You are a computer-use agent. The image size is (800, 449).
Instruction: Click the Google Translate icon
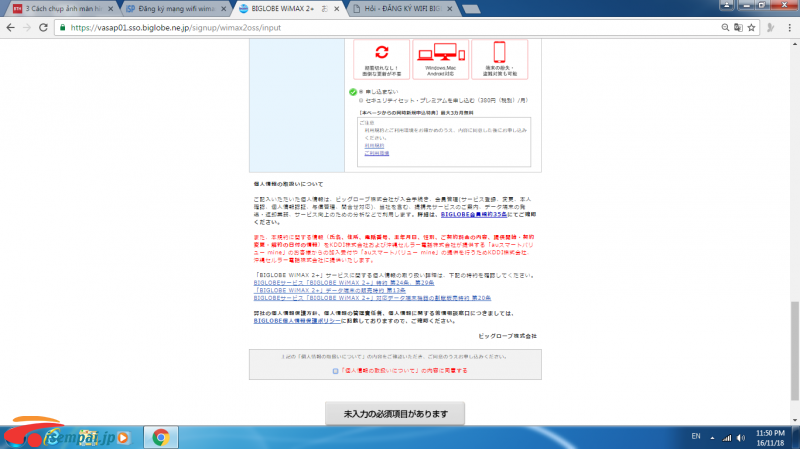click(x=738, y=28)
